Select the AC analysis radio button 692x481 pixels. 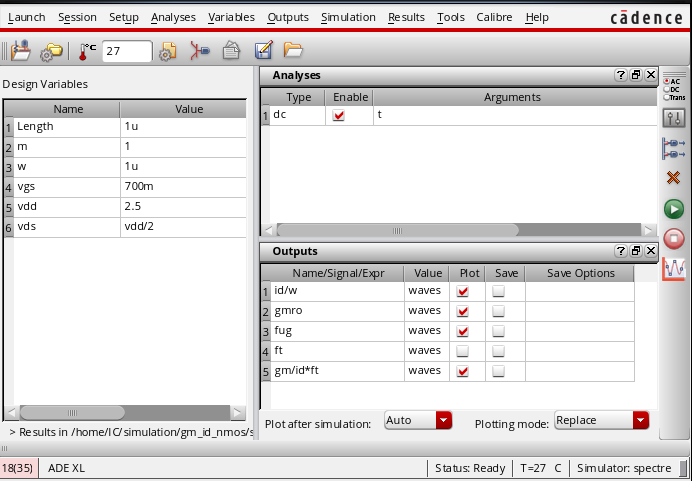[x=666, y=82]
